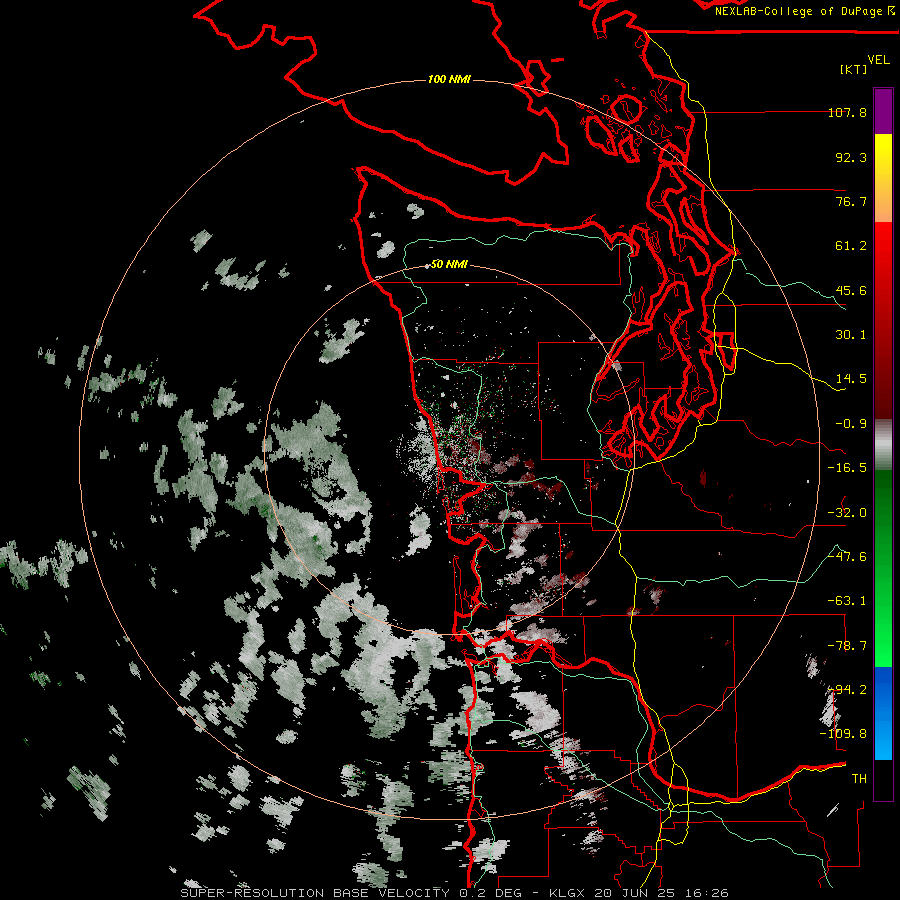Click the 30.1 velocity scale value

(x=851, y=335)
